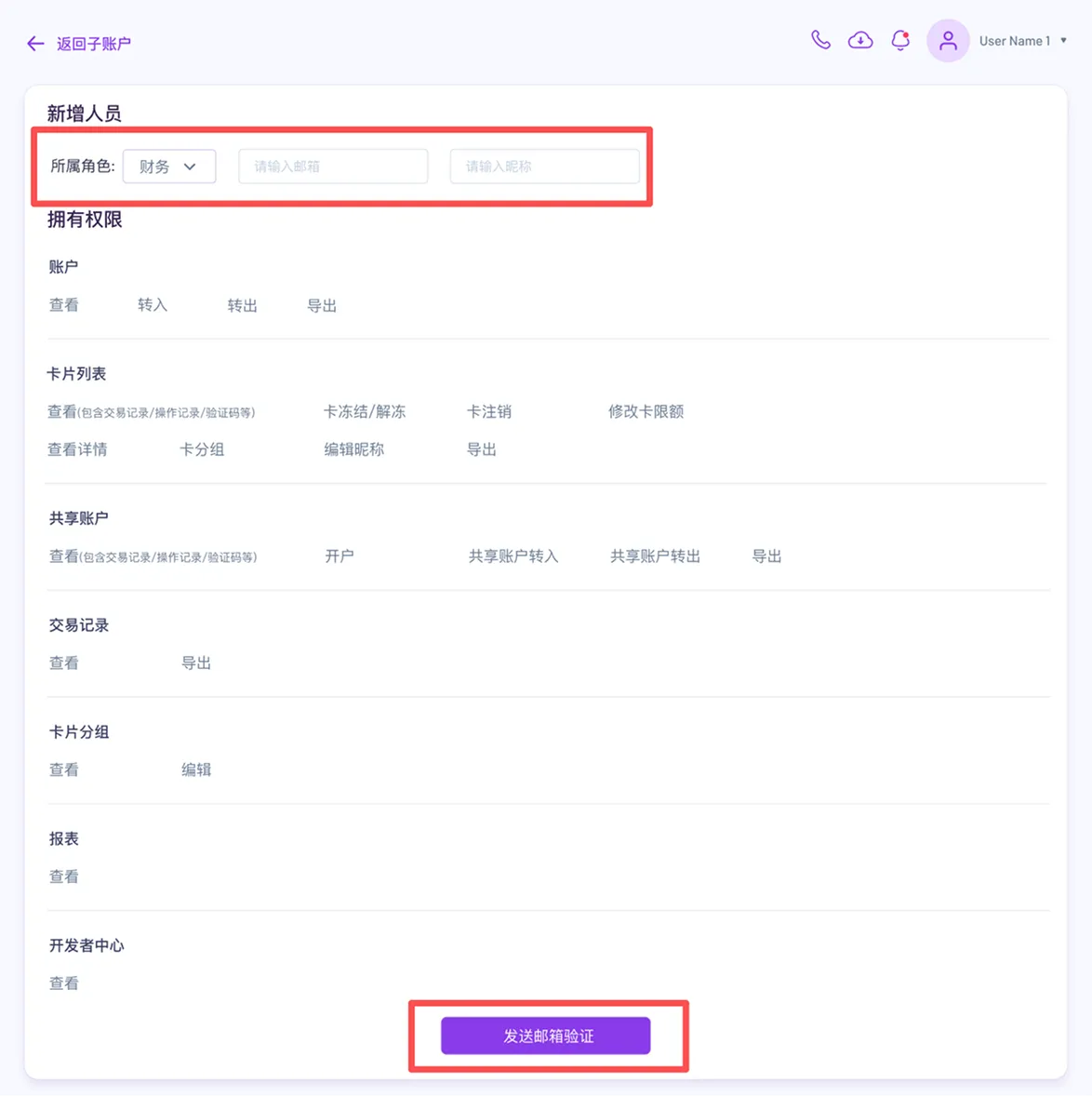Viewport: 1092px width, 1096px height.
Task: Select the 卡注销 permission
Action: [489, 412]
